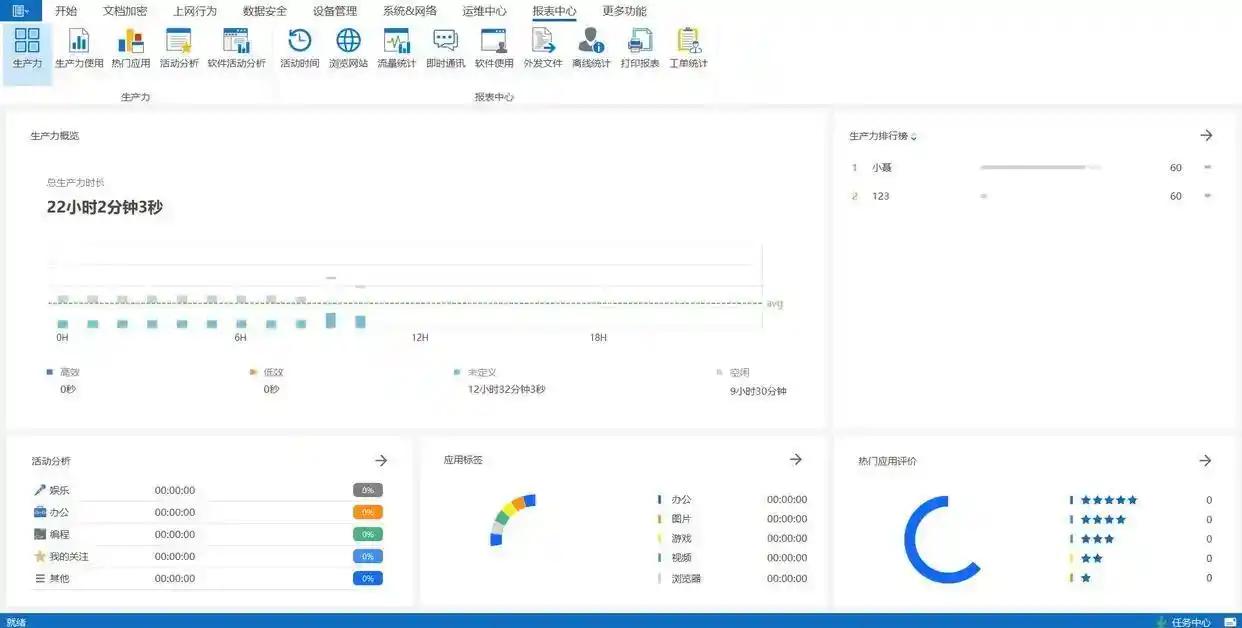This screenshot has height=628, width=1242.
Task: Switch to the 开始 tab
Action: (66, 11)
